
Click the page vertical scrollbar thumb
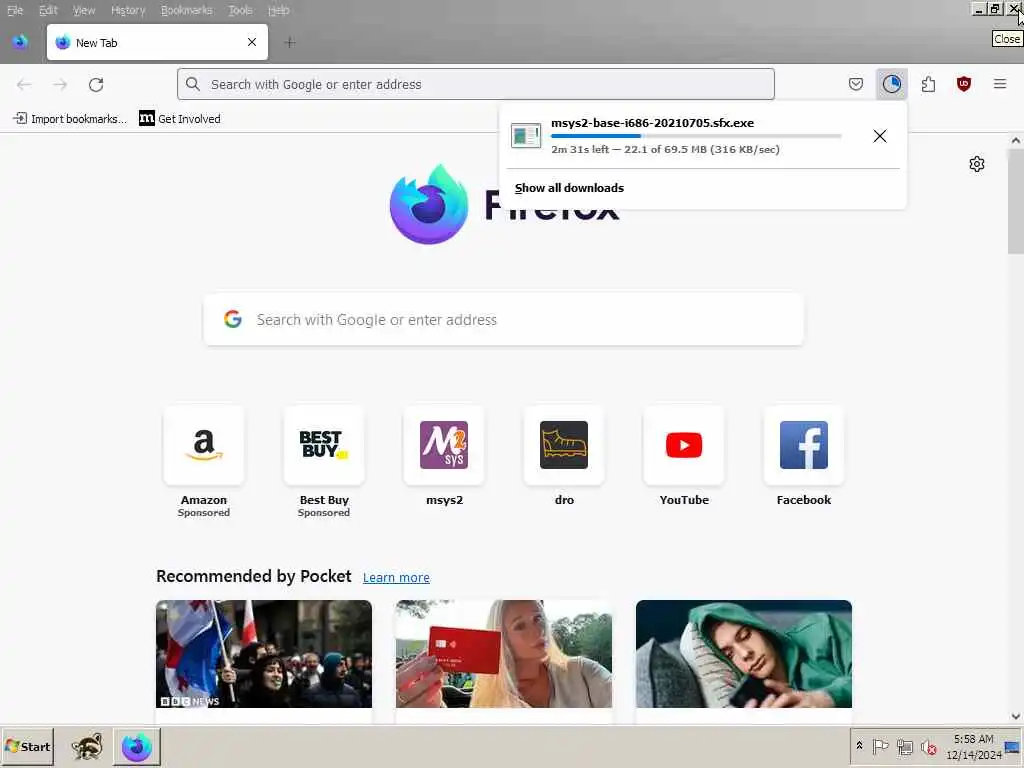(1016, 201)
